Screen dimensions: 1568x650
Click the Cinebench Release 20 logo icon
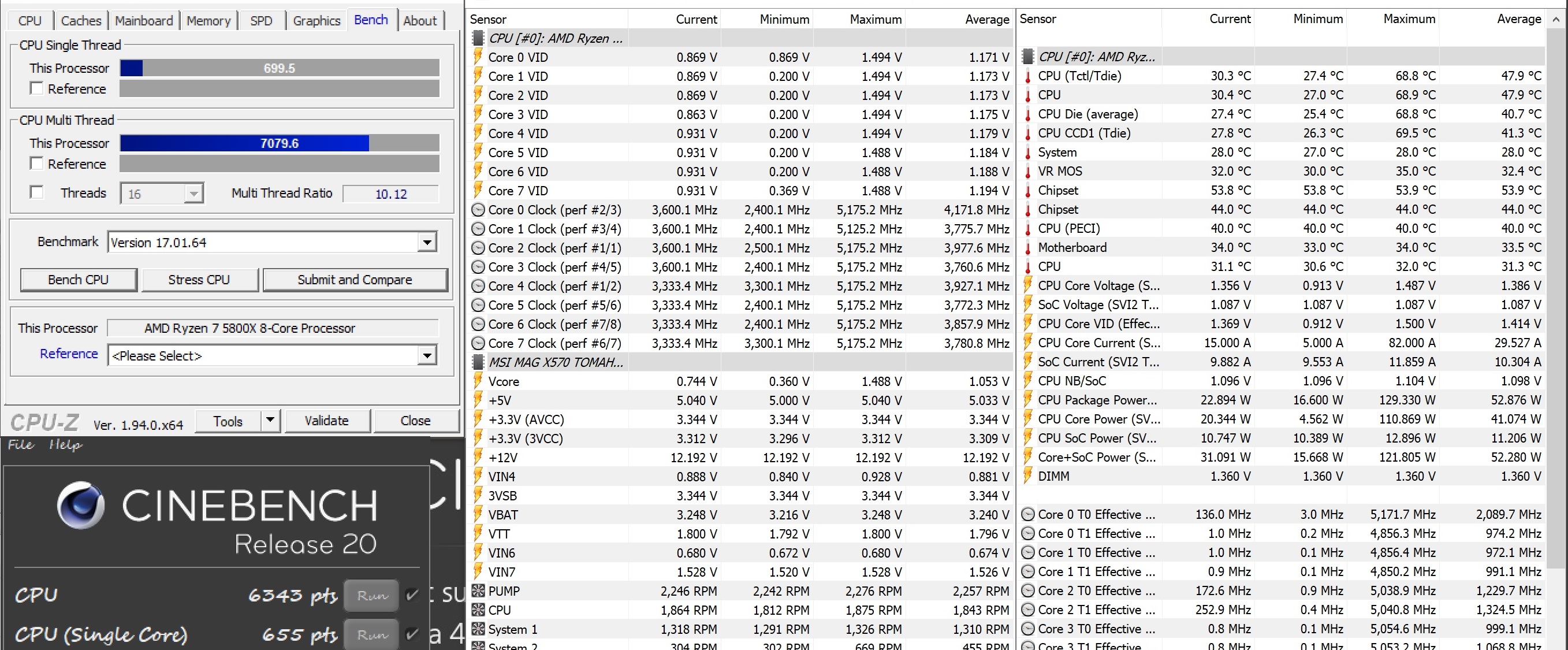point(80,505)
